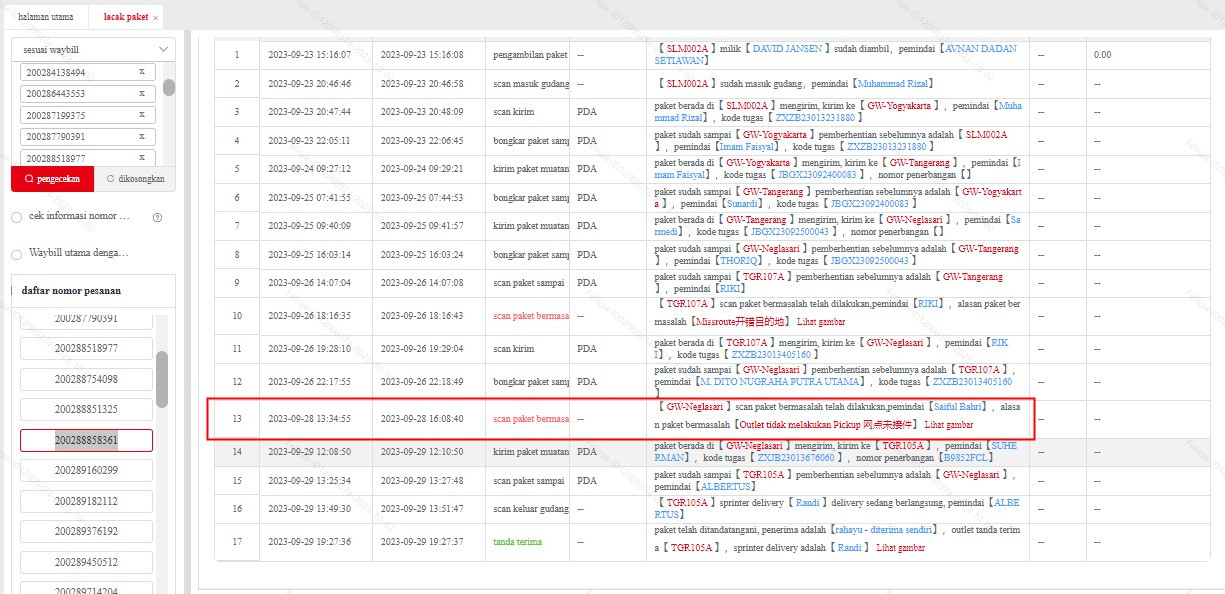Click the dikosongkan clear button
This screenshot has width=1225, height=594.
pos(135,180)
